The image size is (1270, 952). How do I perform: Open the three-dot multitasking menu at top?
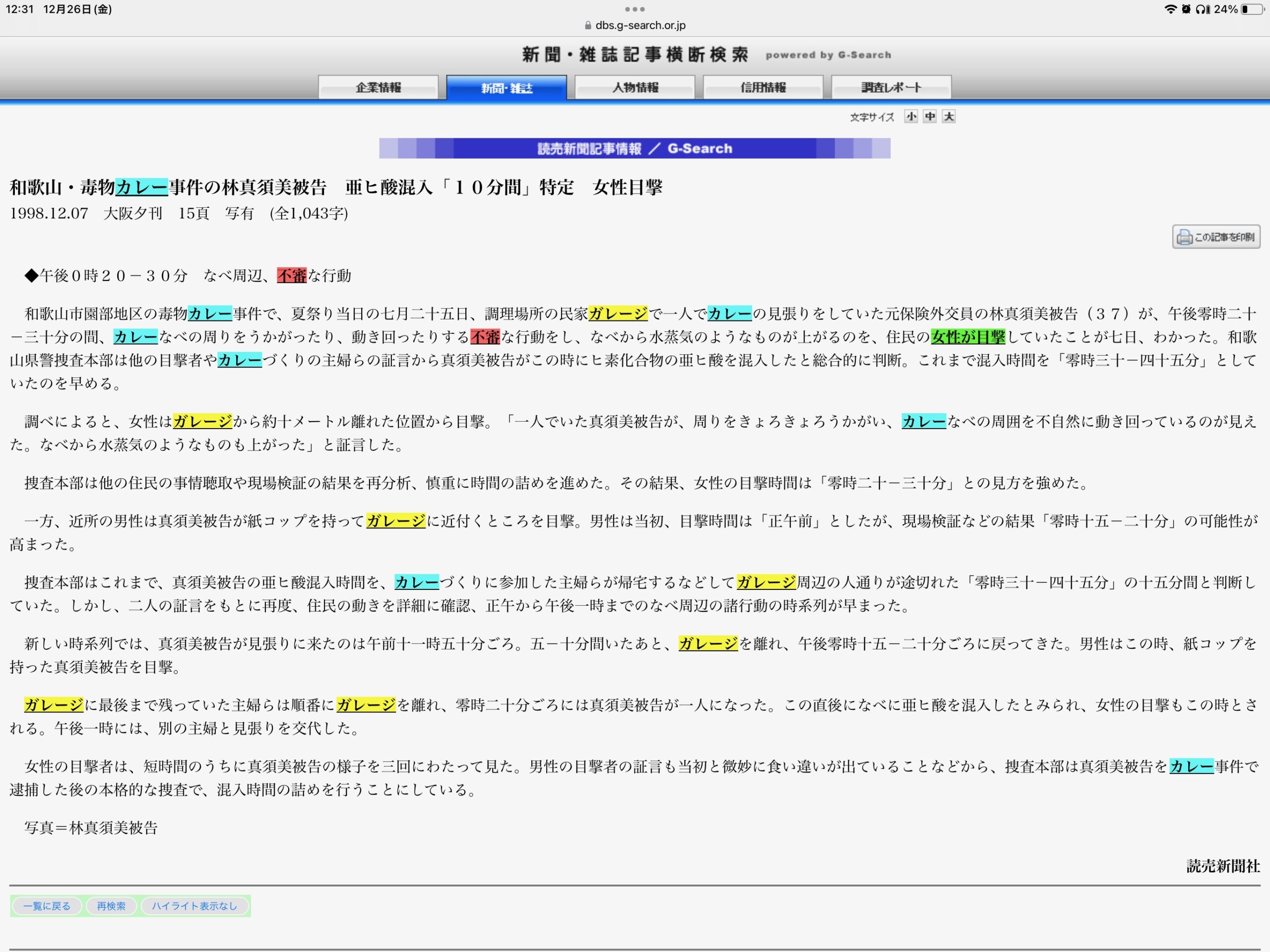tap(635, 9)
